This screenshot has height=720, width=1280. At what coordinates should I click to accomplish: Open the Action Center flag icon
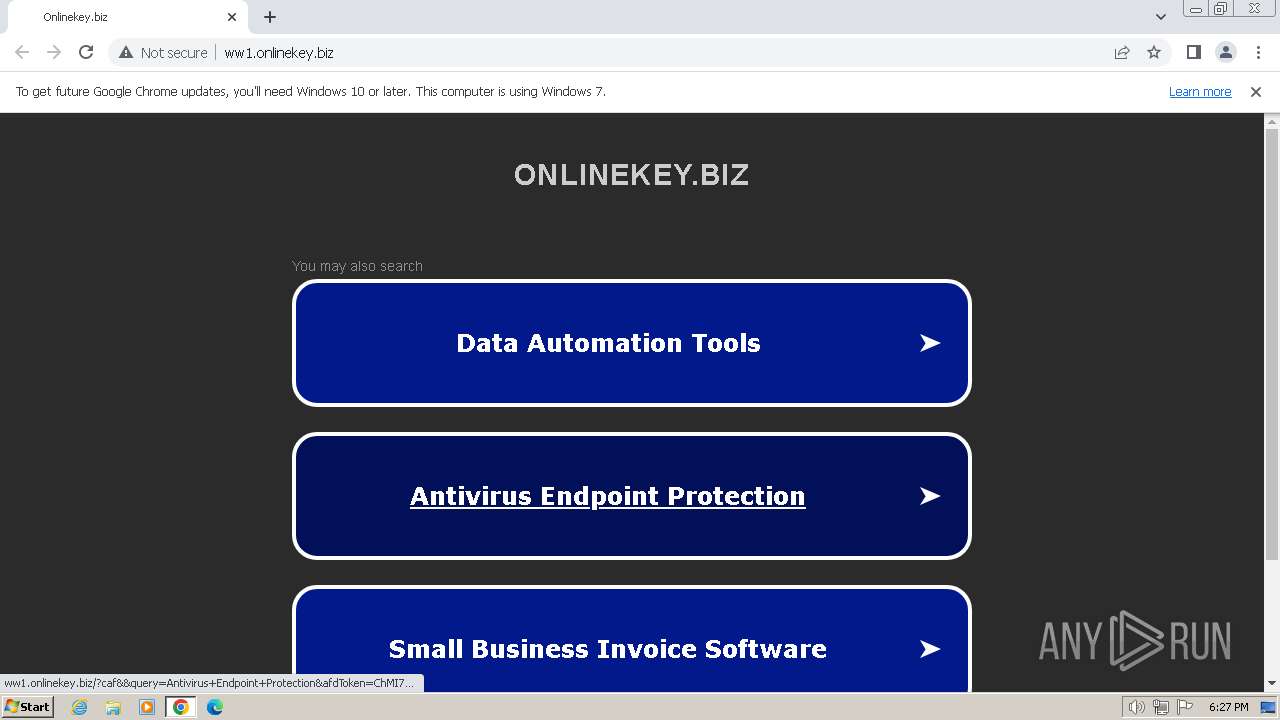click(x=1184, y=707)
